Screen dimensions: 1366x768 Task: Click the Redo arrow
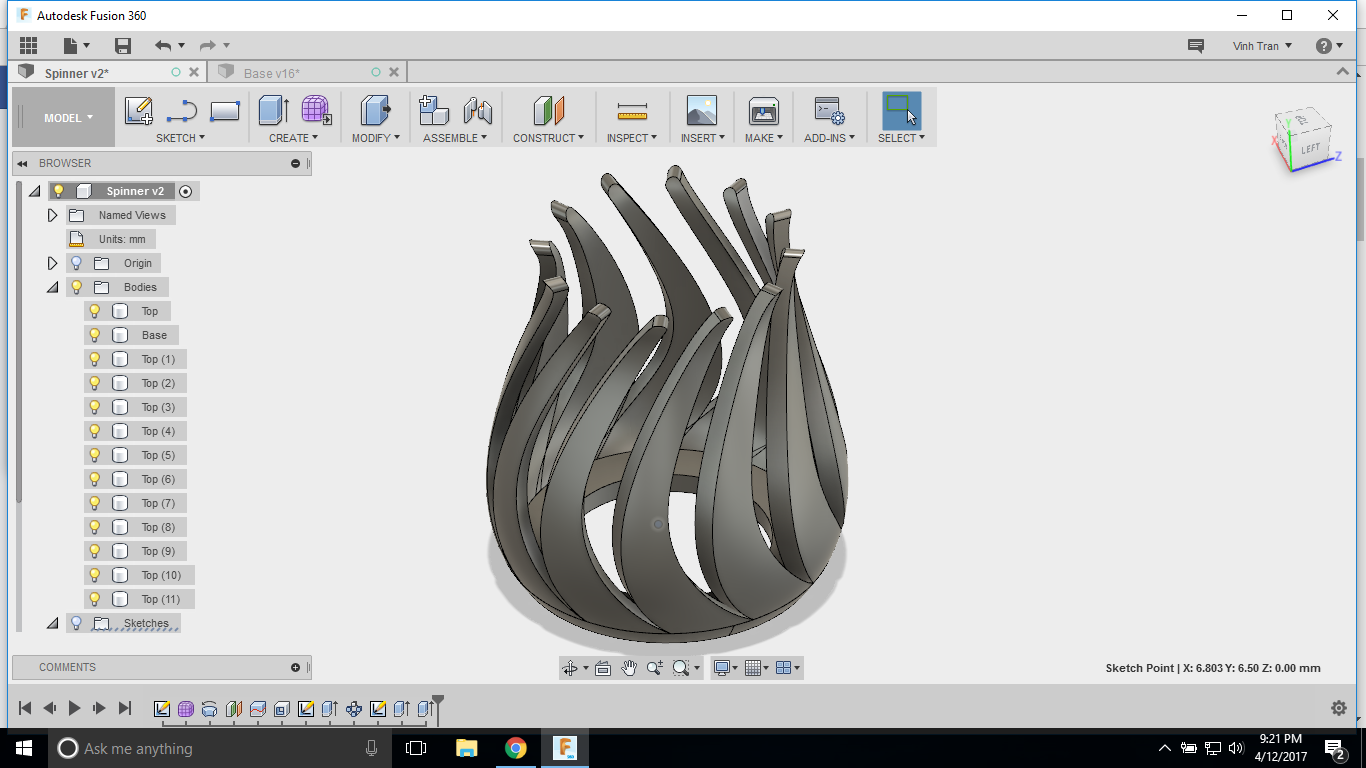coord(208,45)
